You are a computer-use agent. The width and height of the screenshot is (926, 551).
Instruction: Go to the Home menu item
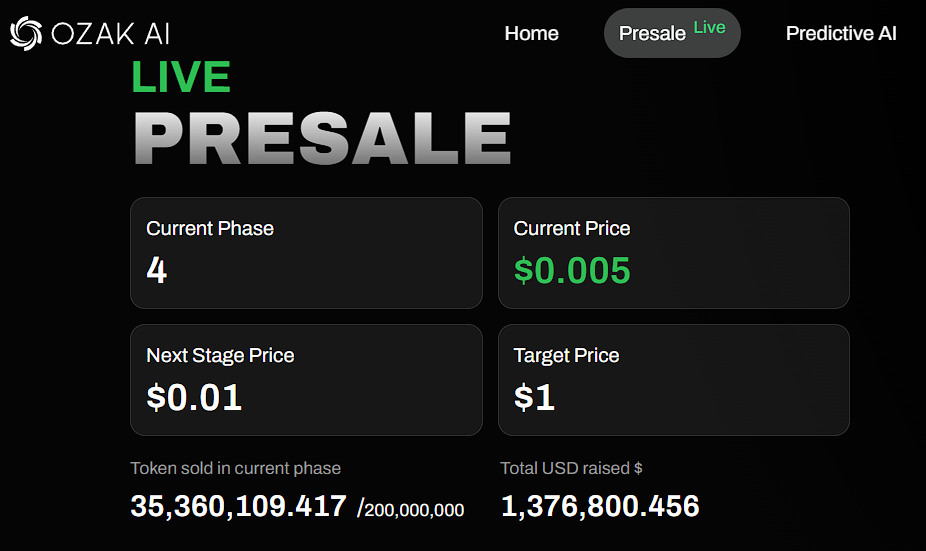(x=531, y=33)
